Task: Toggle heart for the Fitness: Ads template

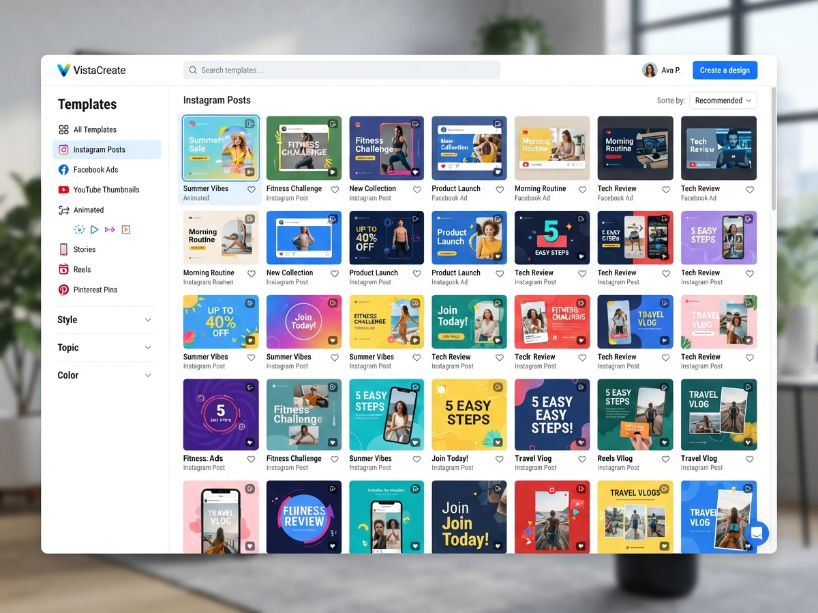Action: click(251, 459)
